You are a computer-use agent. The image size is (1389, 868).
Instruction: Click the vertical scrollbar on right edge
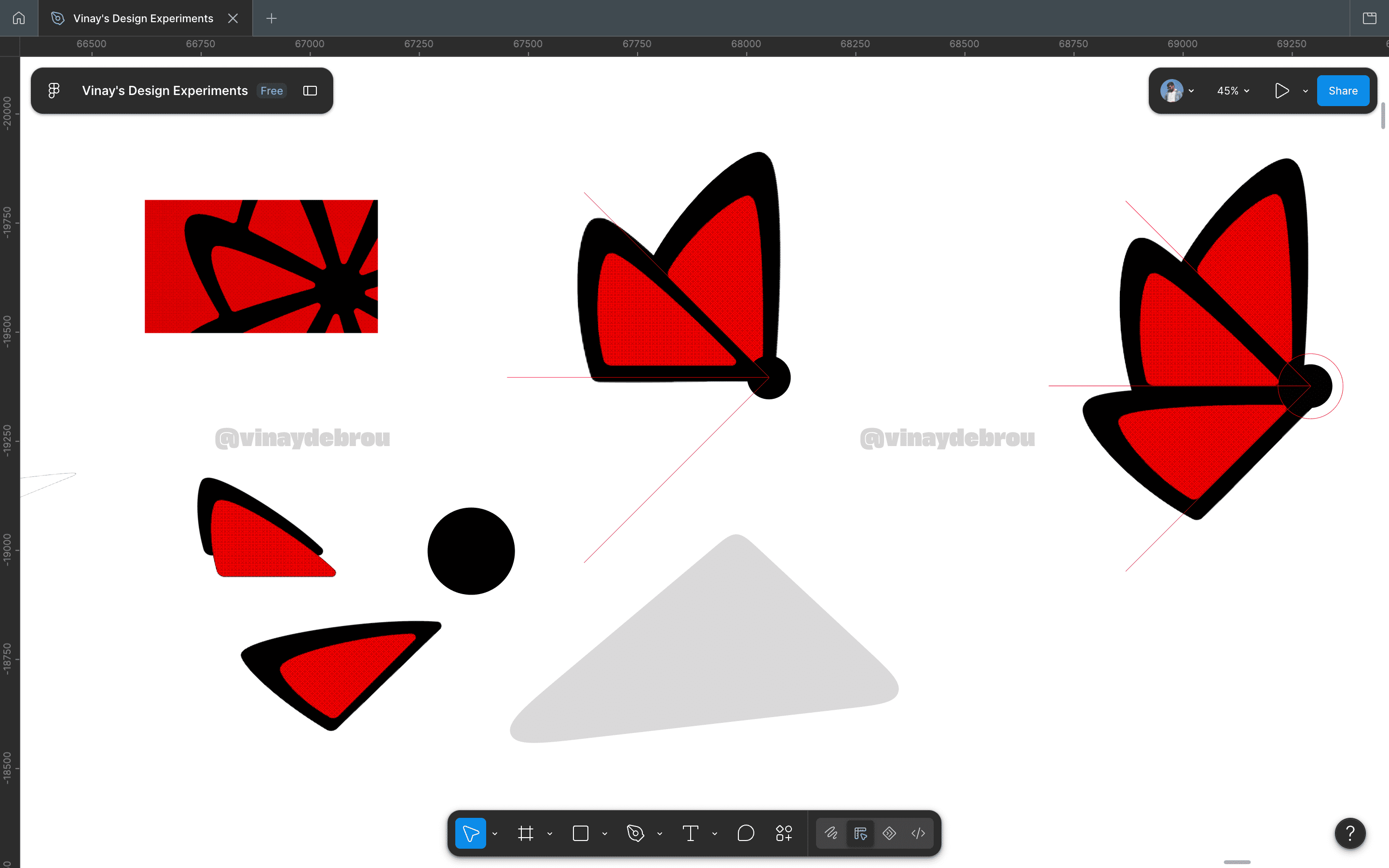(x=1383, y=116)
